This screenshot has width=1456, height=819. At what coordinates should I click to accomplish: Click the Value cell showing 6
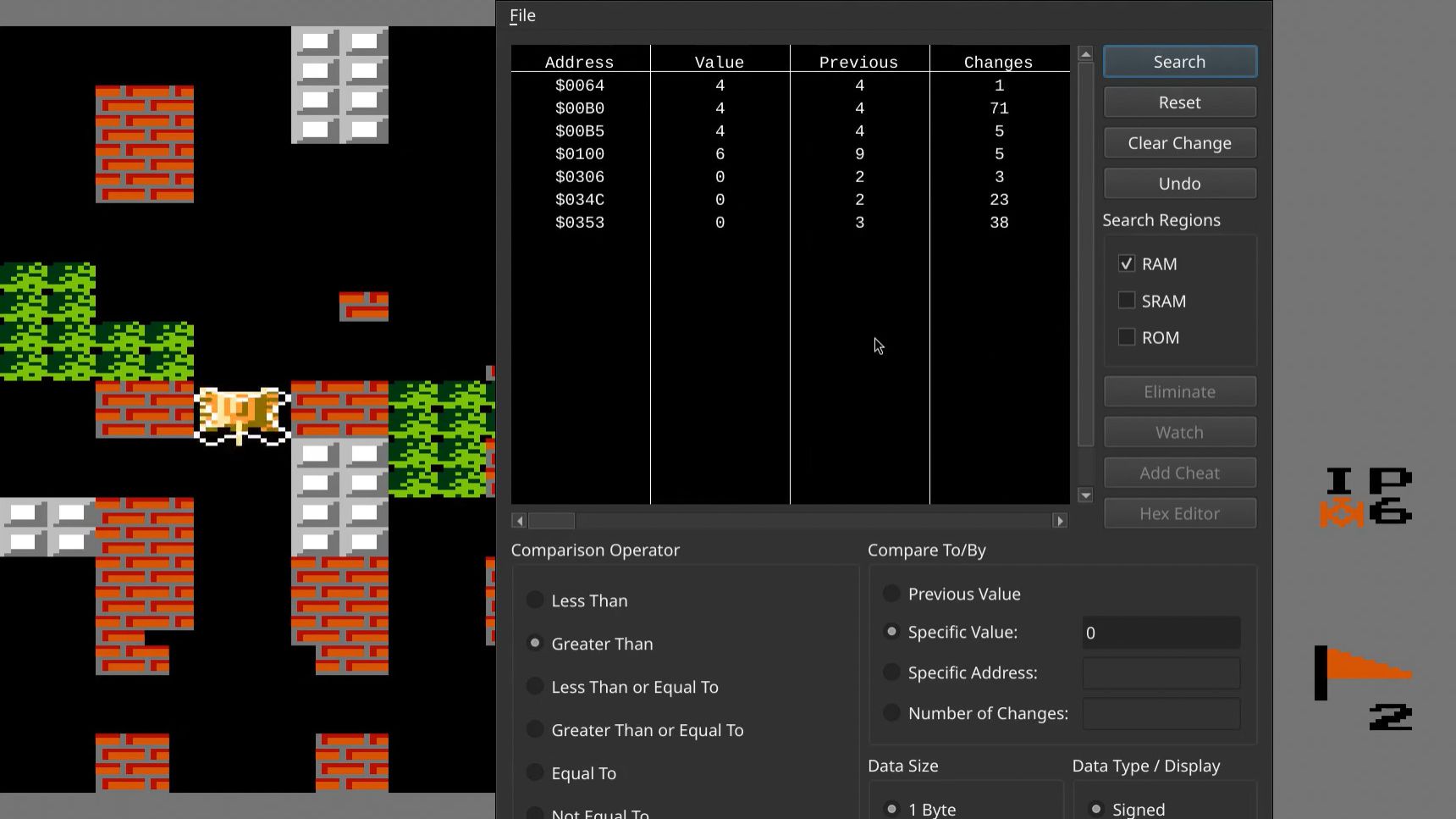pyautogui.click(x=720, y=154)
